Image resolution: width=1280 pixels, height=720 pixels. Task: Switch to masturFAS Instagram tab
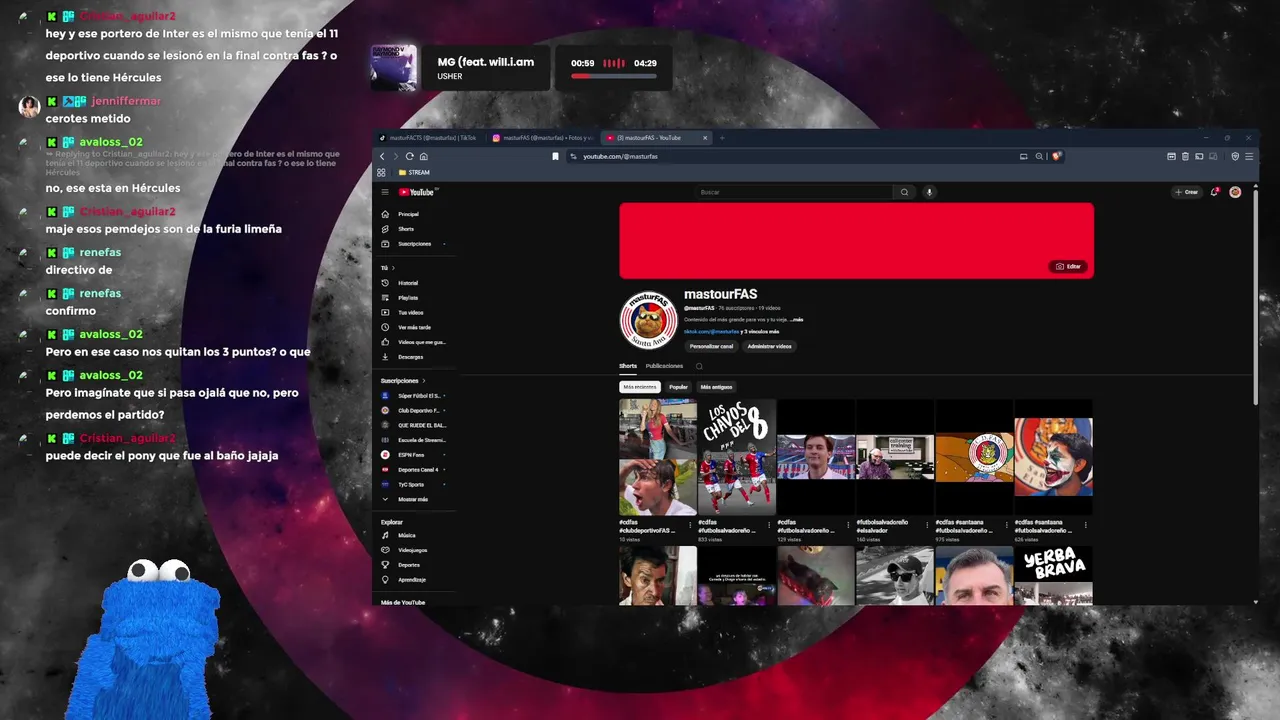pyautogui.click(x=543, y=138)
